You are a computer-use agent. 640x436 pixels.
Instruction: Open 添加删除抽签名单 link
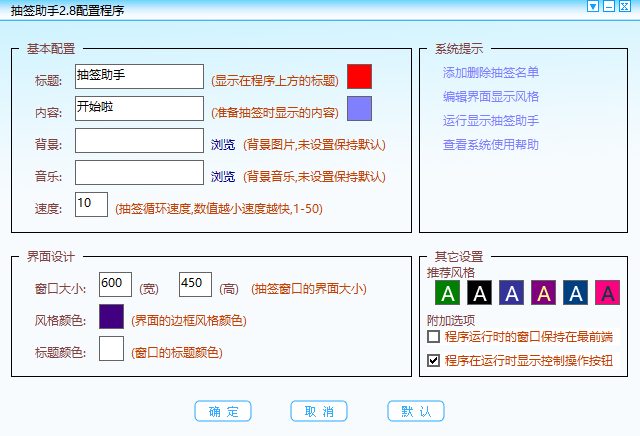click(x=491, y=73)
